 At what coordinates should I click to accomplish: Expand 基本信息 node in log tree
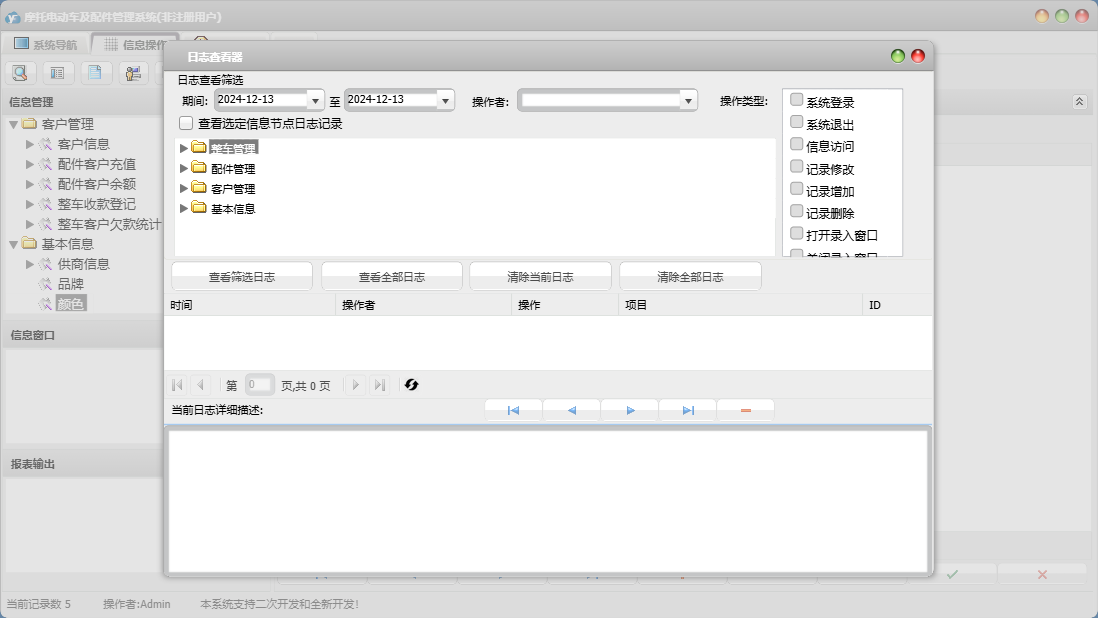(x=183, y=208)
